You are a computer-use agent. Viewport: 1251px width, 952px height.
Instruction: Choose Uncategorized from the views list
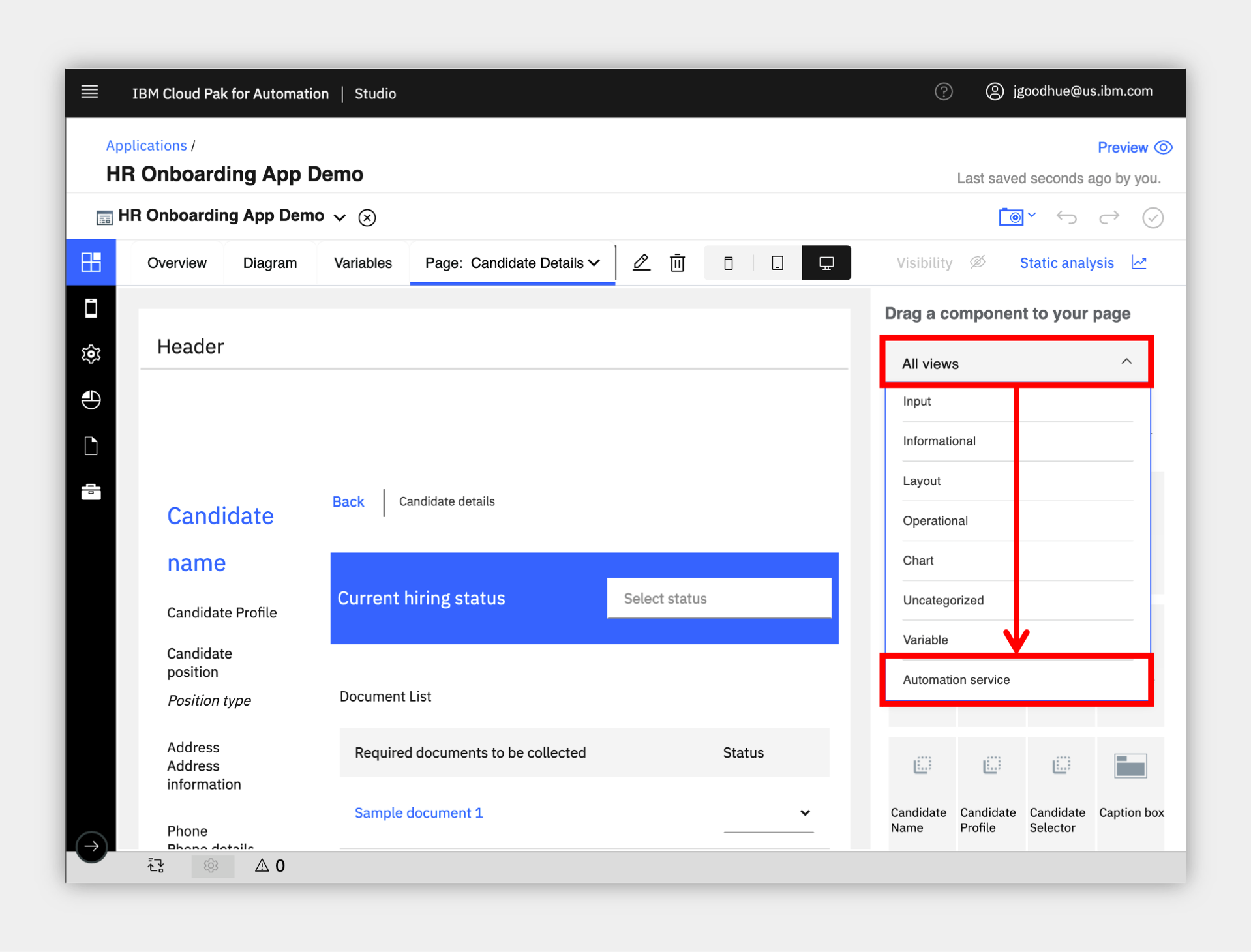pos(1017,601)
